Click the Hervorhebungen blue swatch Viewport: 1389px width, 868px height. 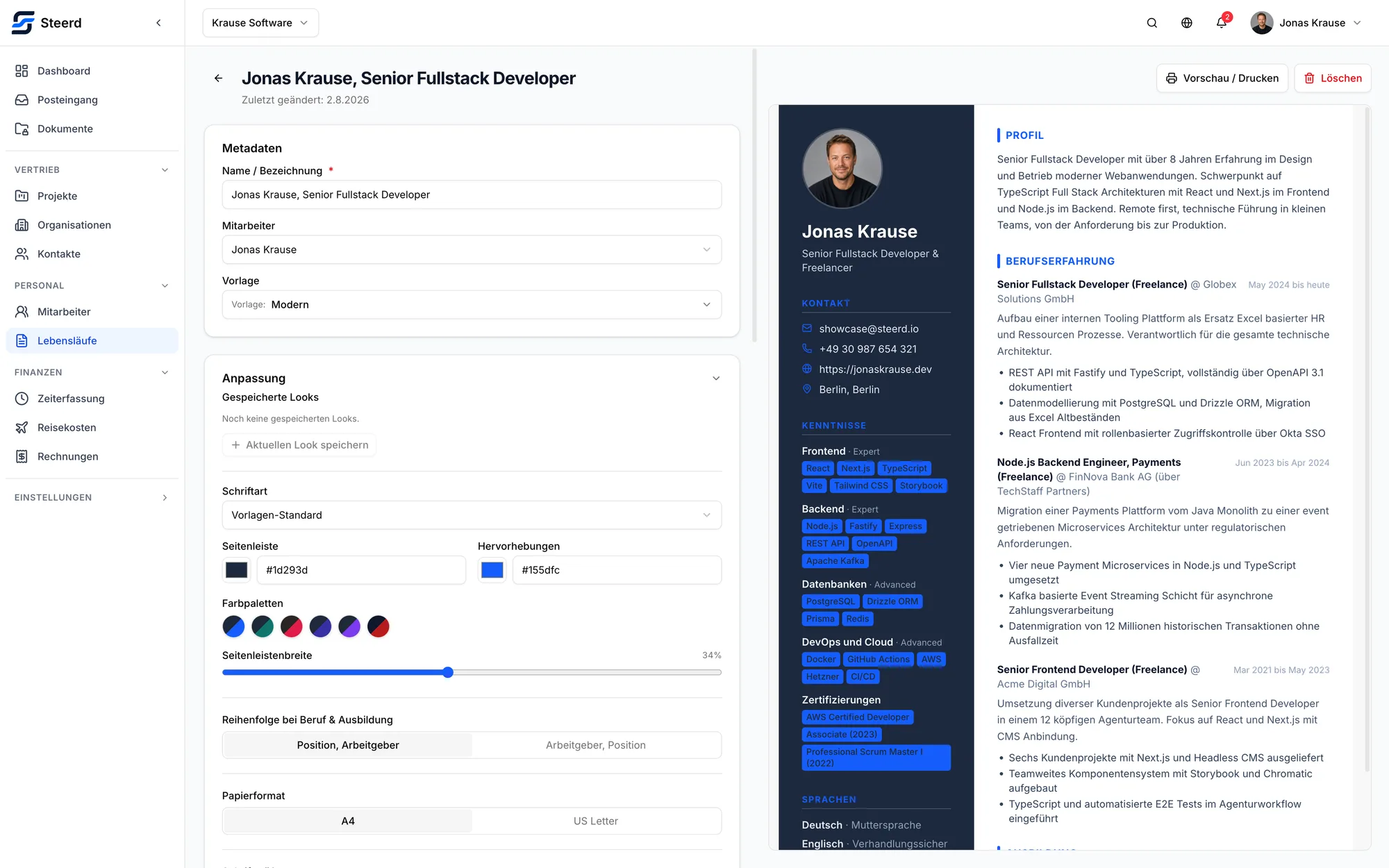[x=492, y=570]
